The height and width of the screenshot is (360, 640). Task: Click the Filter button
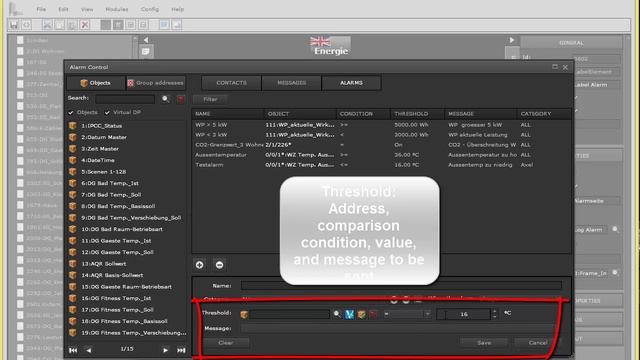[210, 99]
